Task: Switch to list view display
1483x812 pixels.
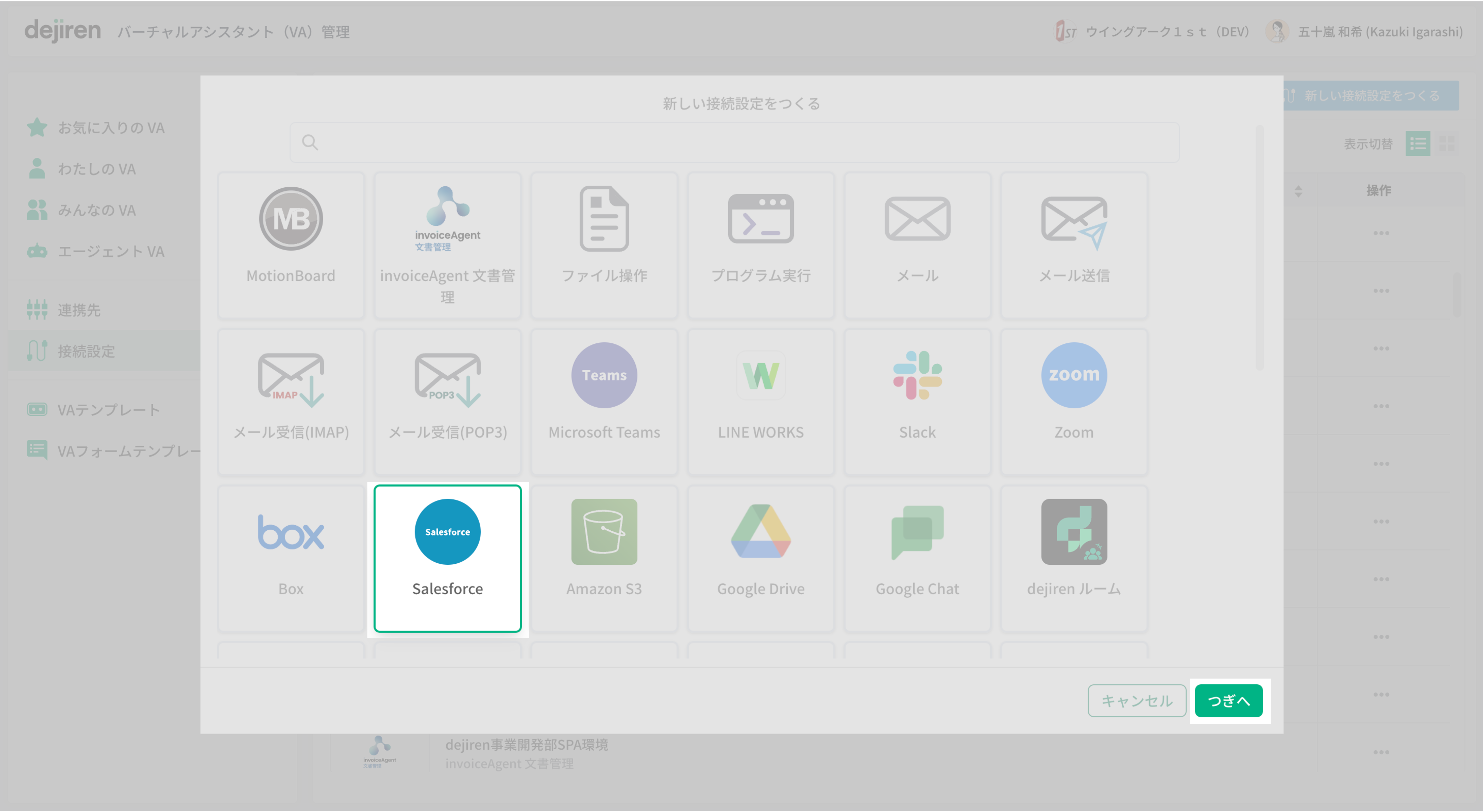Action: point(1417,144)
